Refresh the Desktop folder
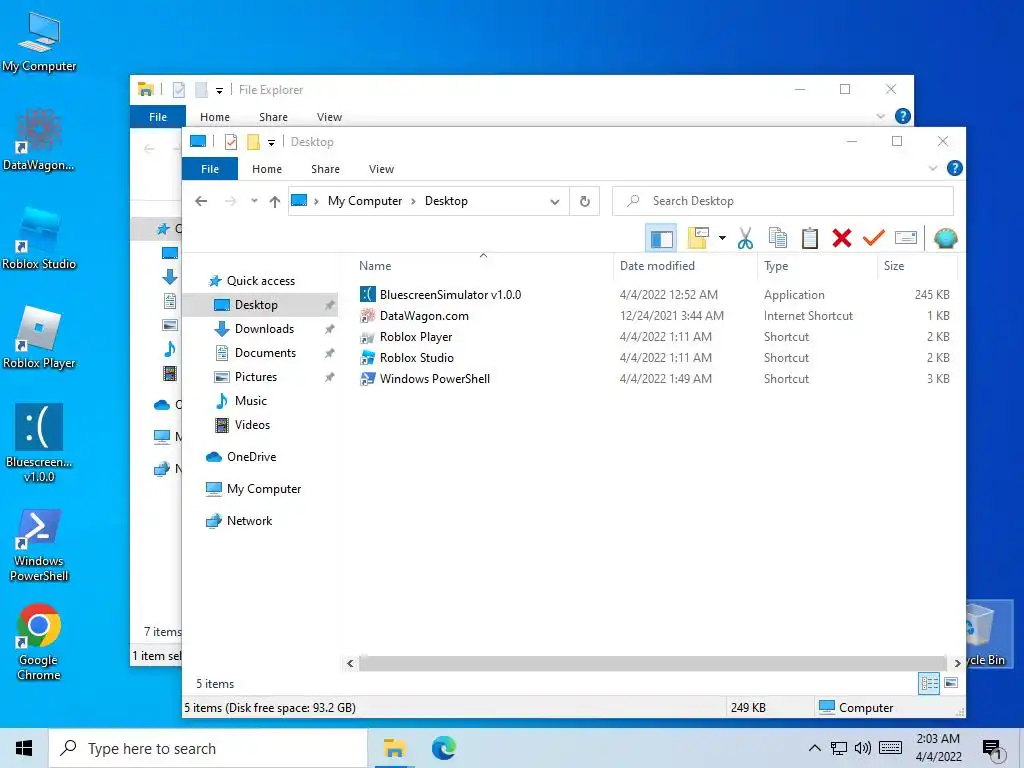 (x=584, y=201)
